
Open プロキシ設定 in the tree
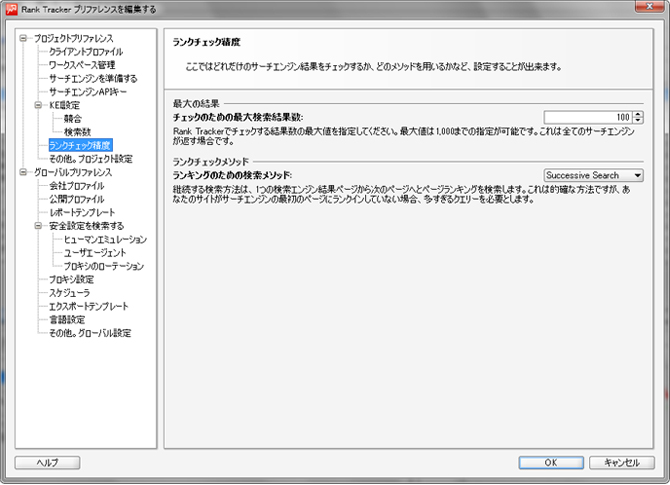71,279
